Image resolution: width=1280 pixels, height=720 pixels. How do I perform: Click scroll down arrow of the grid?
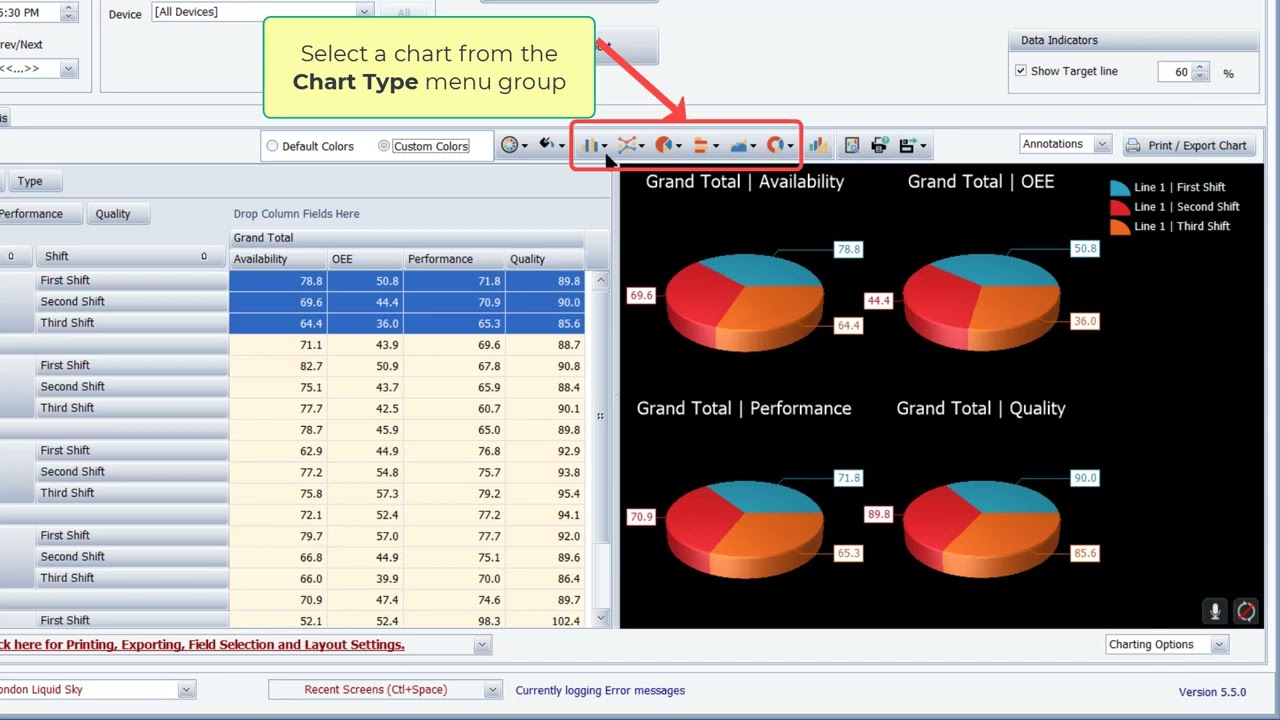point(601,619)
